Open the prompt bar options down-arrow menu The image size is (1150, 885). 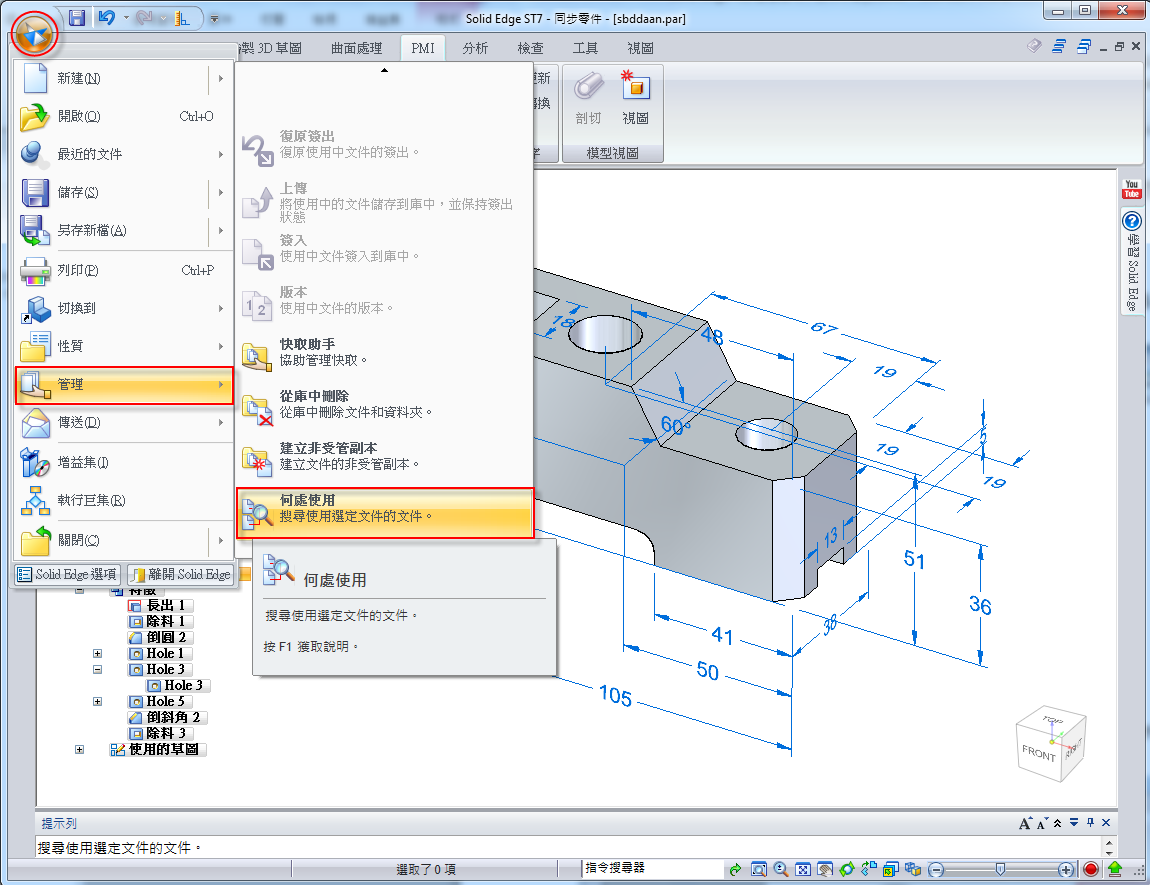click(x=1074, y=823)
